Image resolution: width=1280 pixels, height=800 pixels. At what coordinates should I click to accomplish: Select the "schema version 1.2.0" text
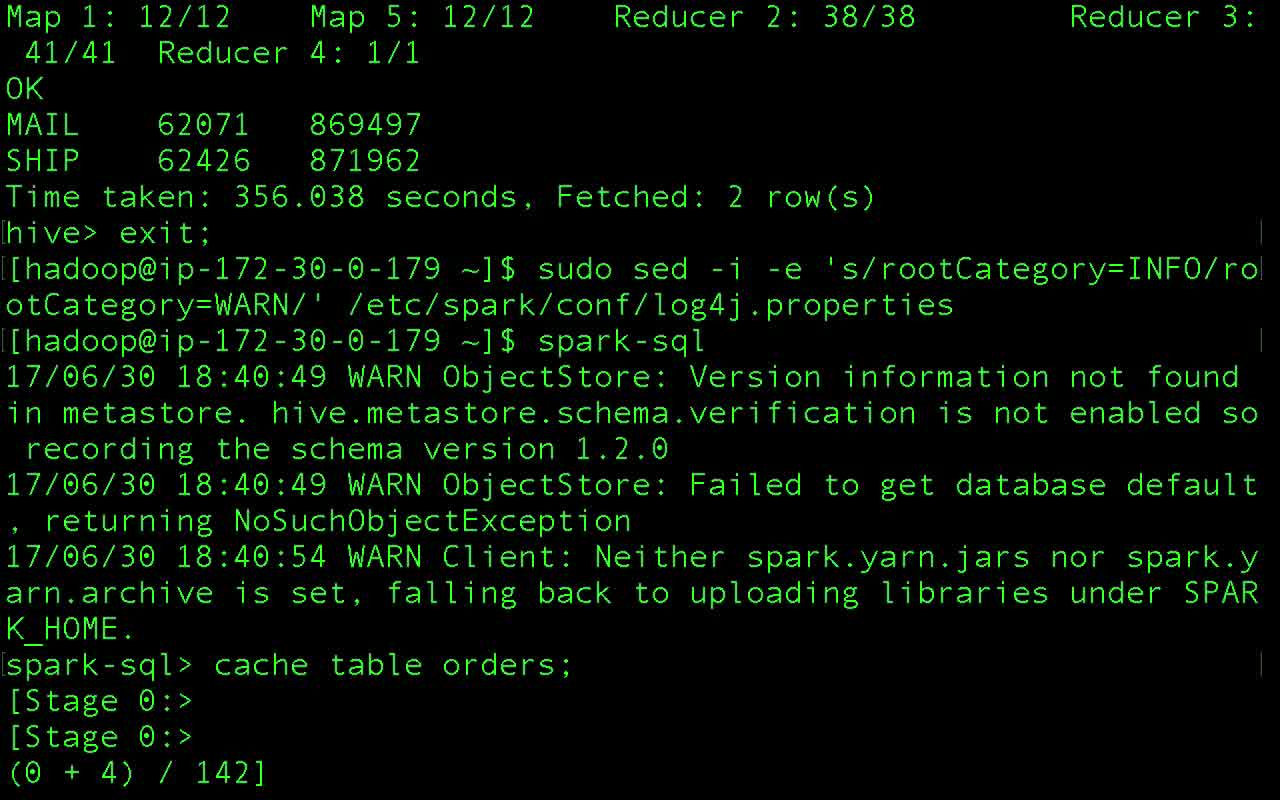click(x=479, y=449)
